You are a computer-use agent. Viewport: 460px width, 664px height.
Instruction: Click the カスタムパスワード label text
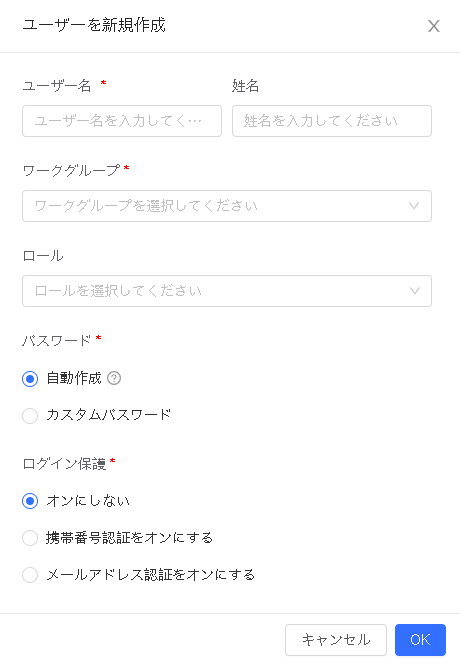pos(108,415)
